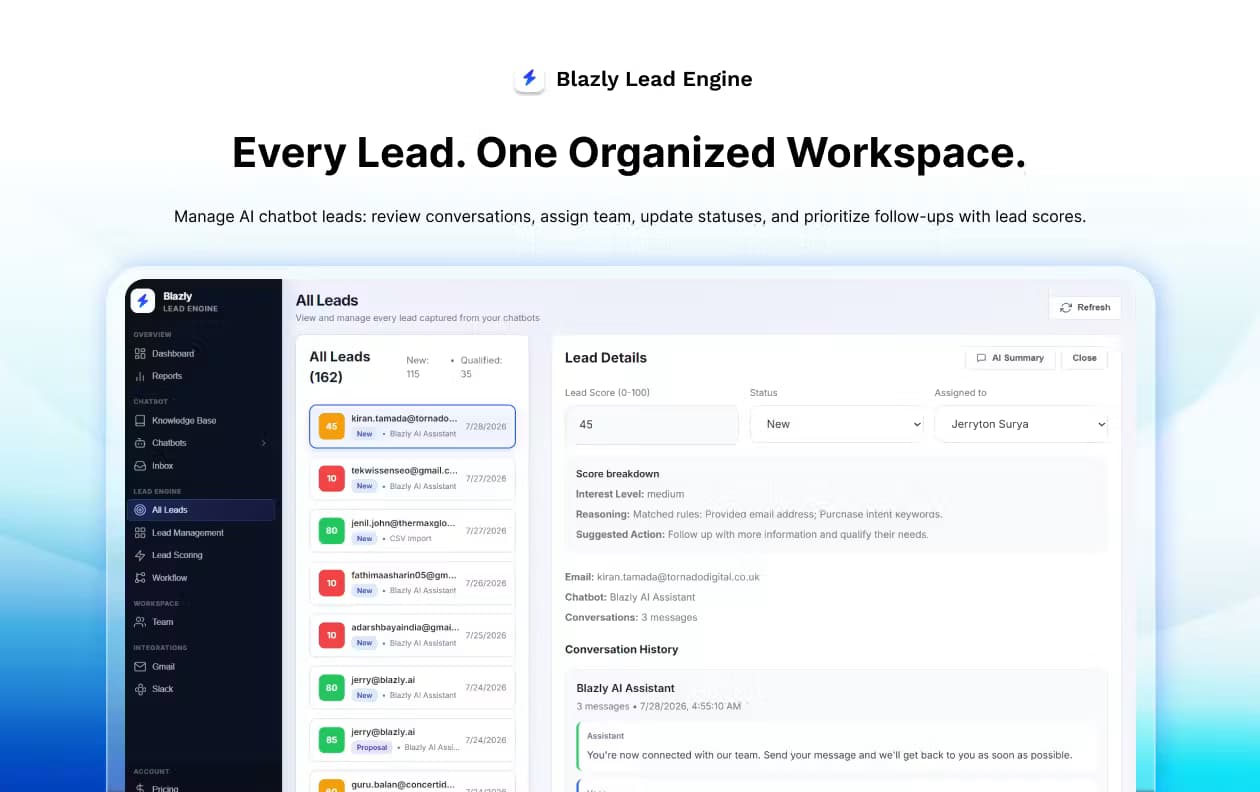The width and height of the screenshot is (1260, 792).
Task: Click the Slack integration icon
Action: coord(140,689)
